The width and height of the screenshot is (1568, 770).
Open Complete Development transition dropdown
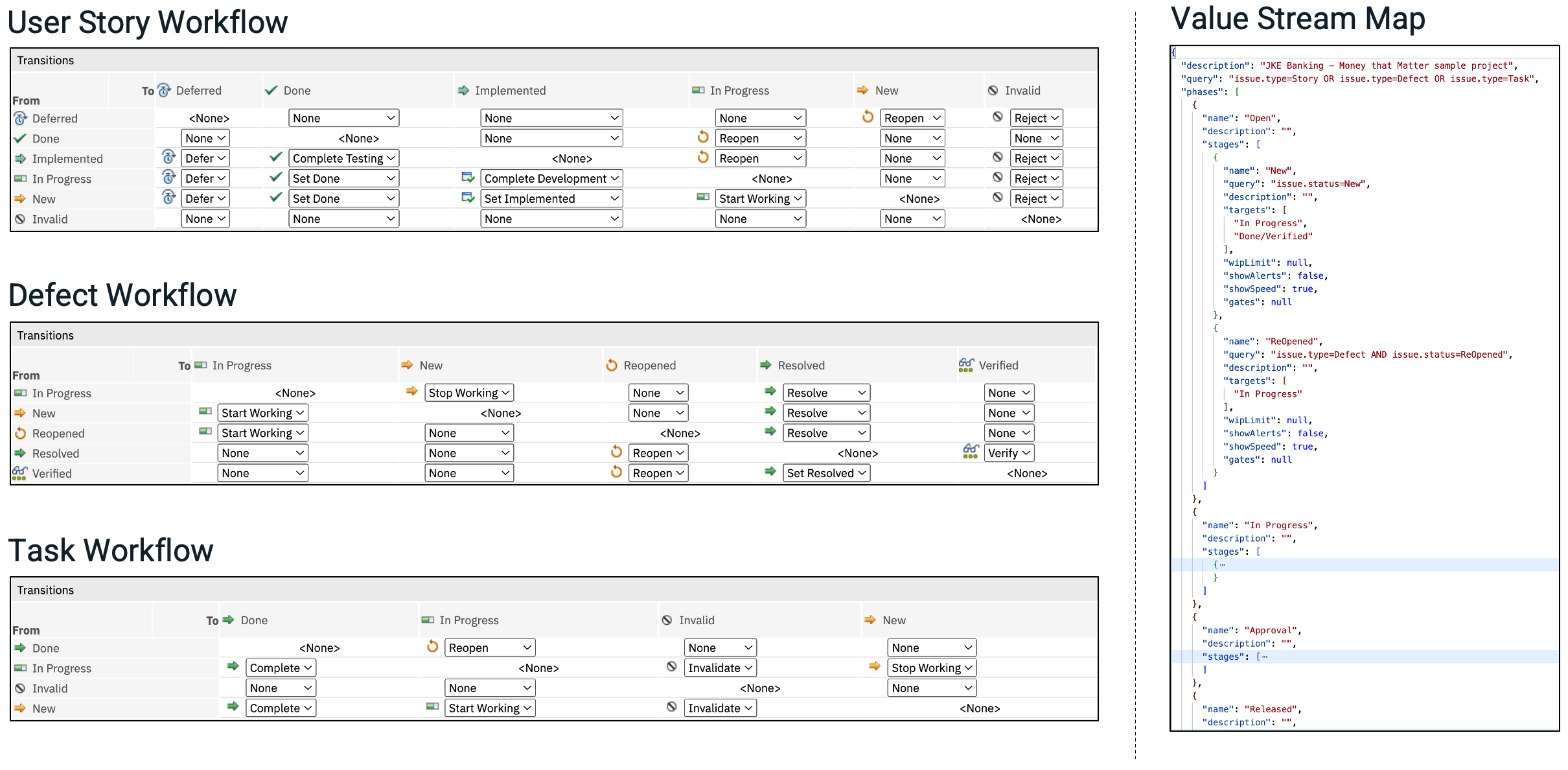[551, 178]
